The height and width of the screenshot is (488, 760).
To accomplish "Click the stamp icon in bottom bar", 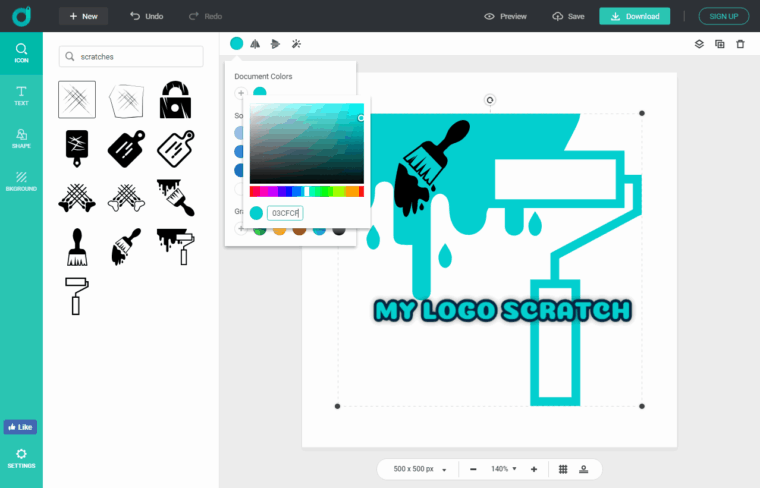I will point(583,469).
